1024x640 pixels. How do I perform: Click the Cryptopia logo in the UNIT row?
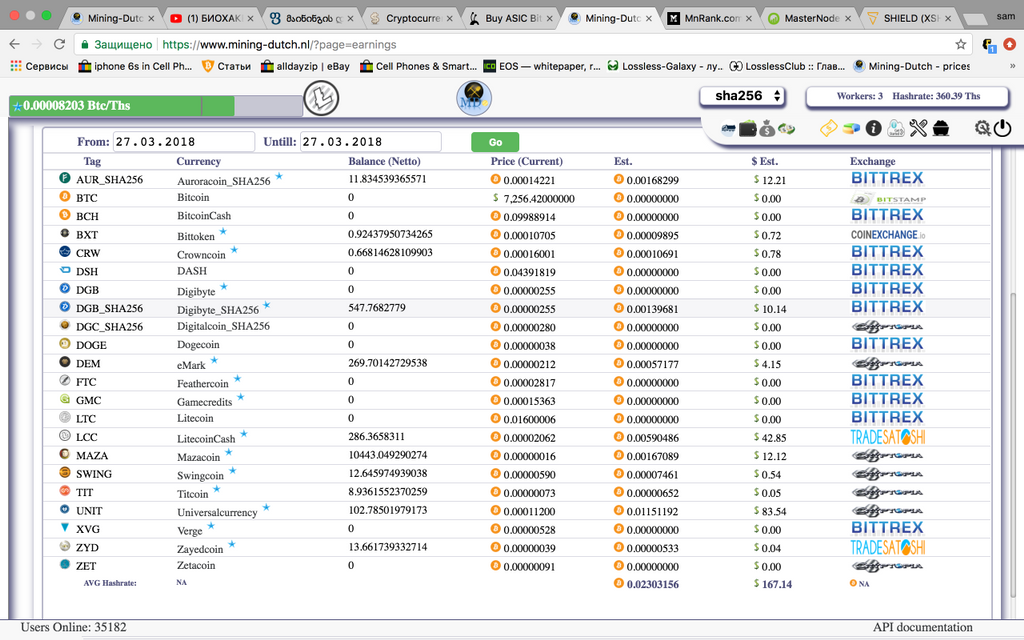click(x=888, y=511)
